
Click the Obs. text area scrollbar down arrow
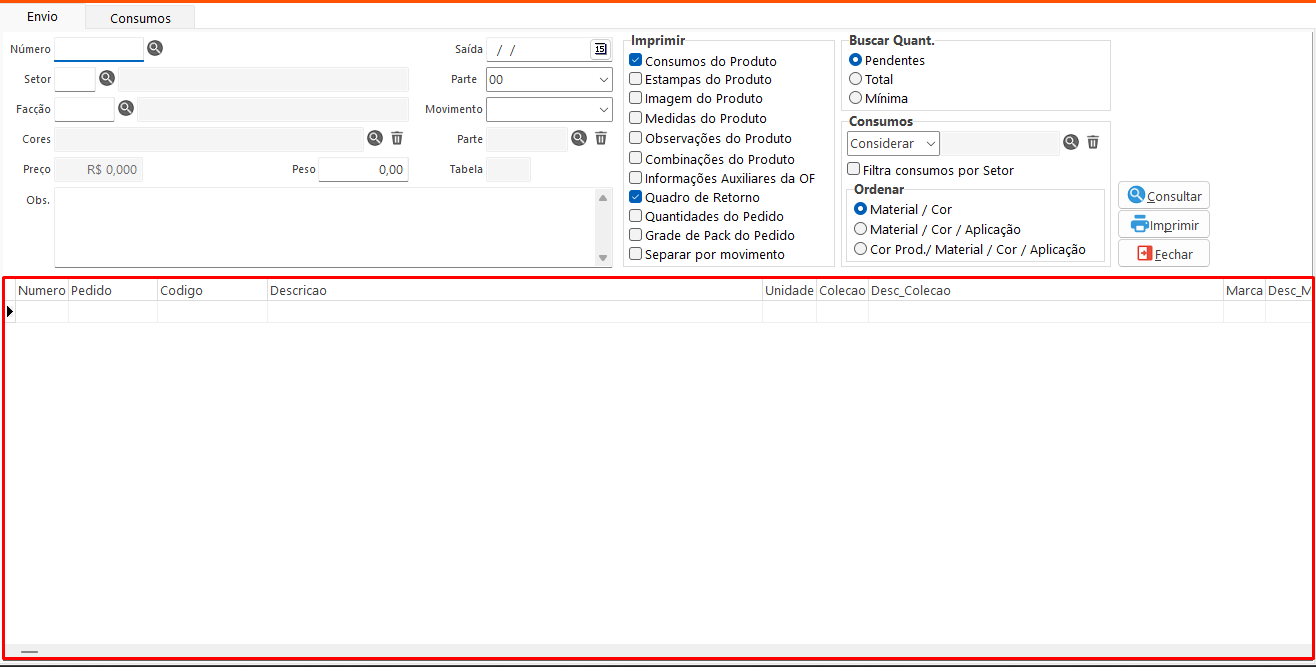[603, 258]
